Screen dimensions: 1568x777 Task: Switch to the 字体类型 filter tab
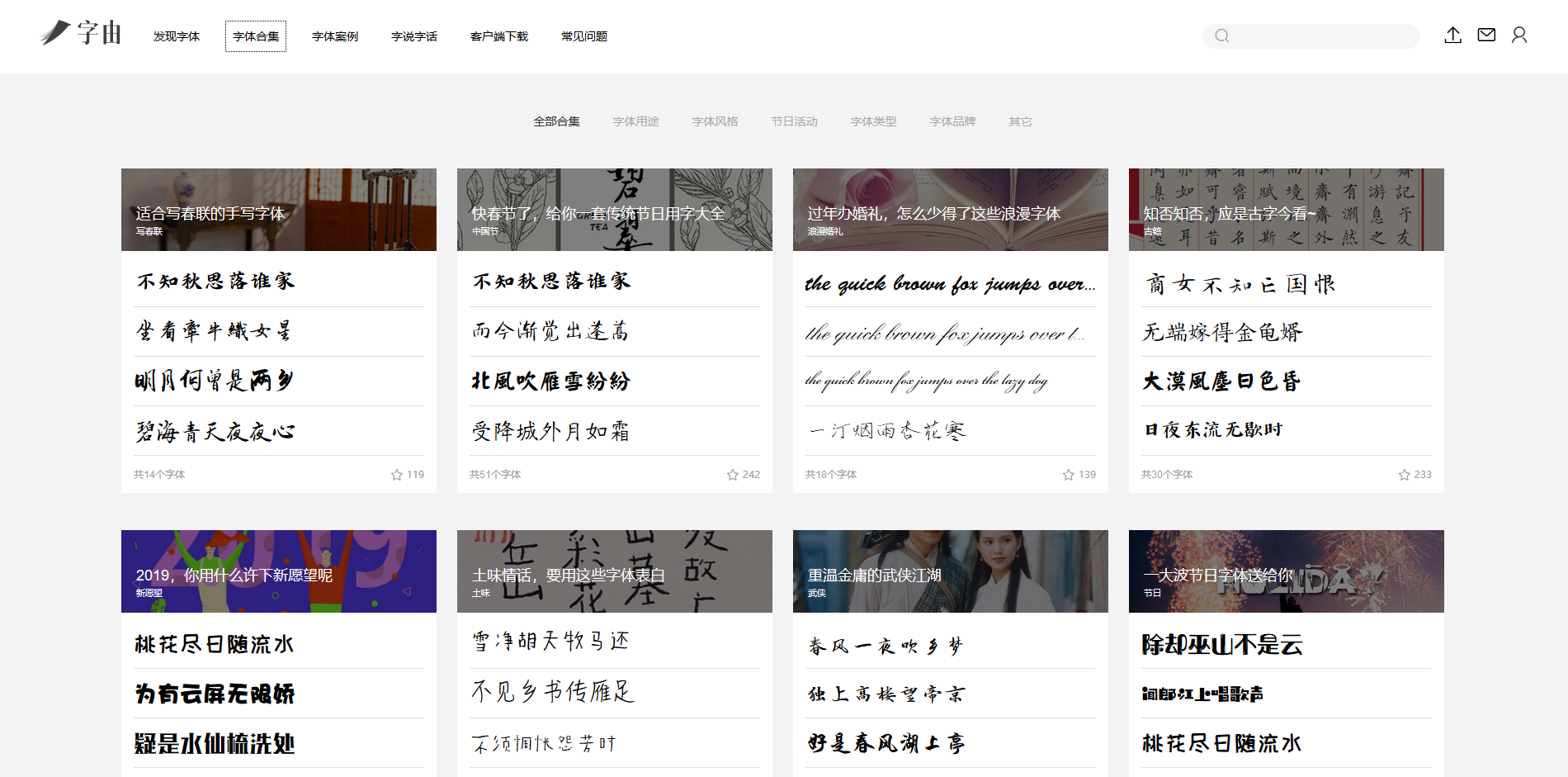(874, 121)
